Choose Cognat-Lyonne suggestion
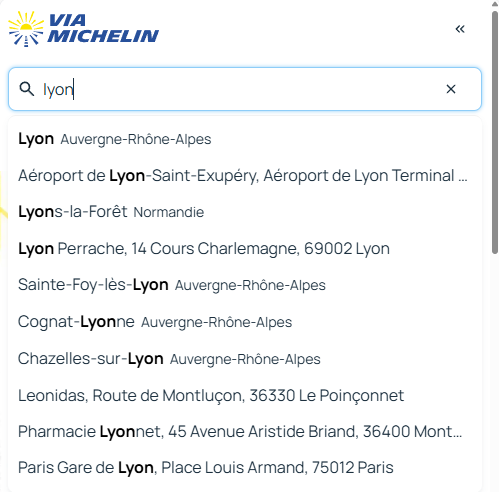Viewport: 499px width, 492px height. click(245, 322)
